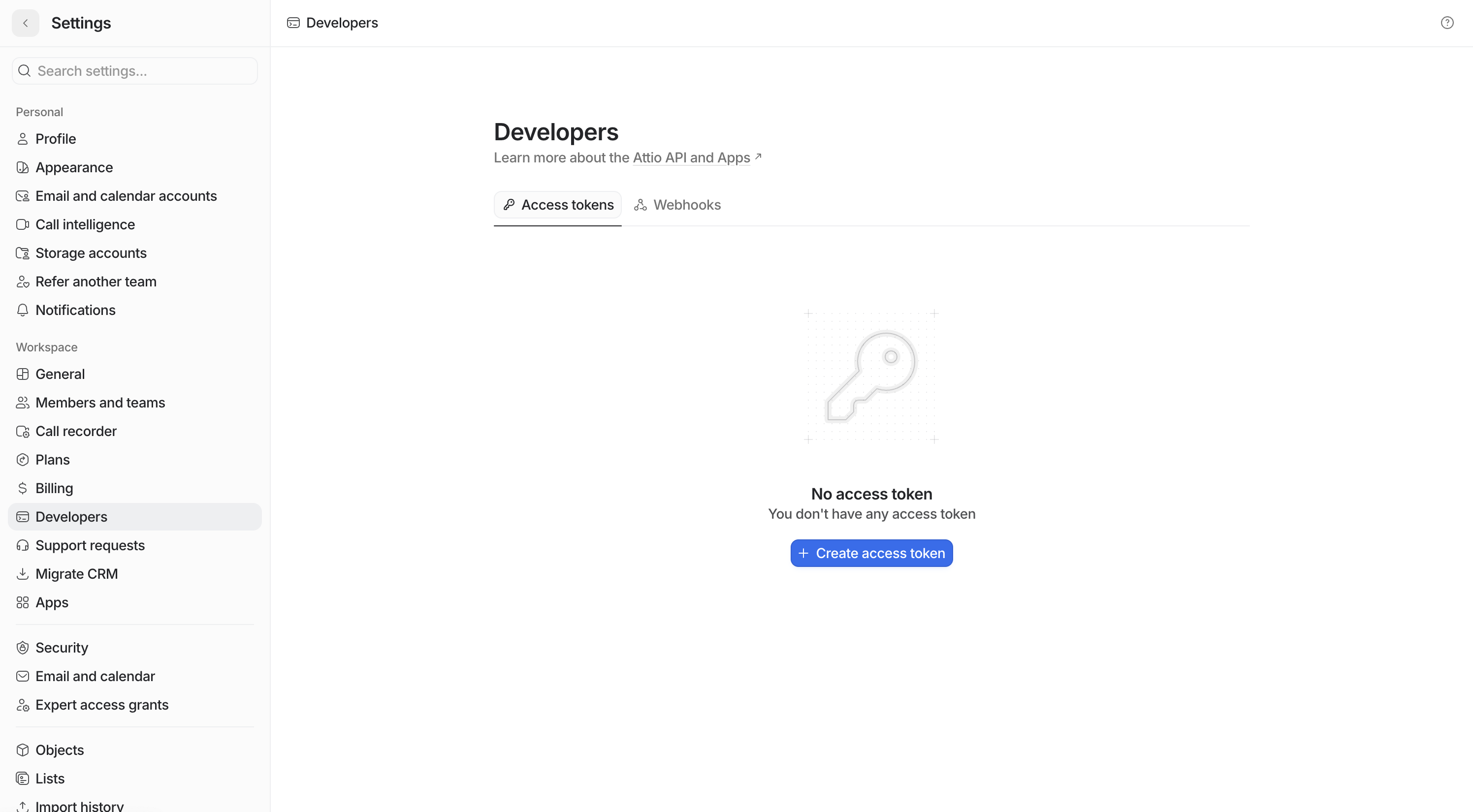Screen dimensions: 1473x812
Task: Open the Attio API and Apps link
Action: coord(691,157)
